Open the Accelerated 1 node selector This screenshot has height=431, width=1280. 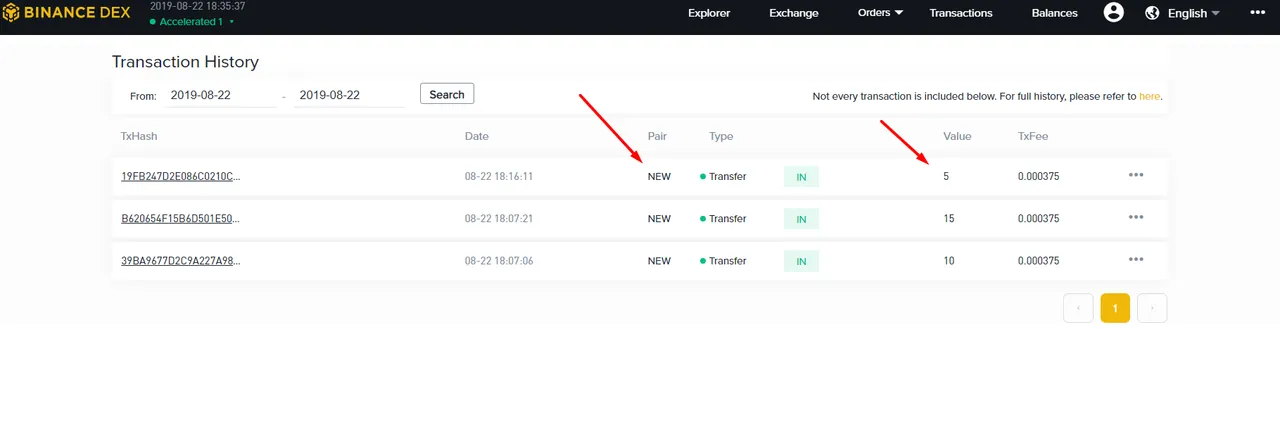pyautogui.click(x=193, y=21)
